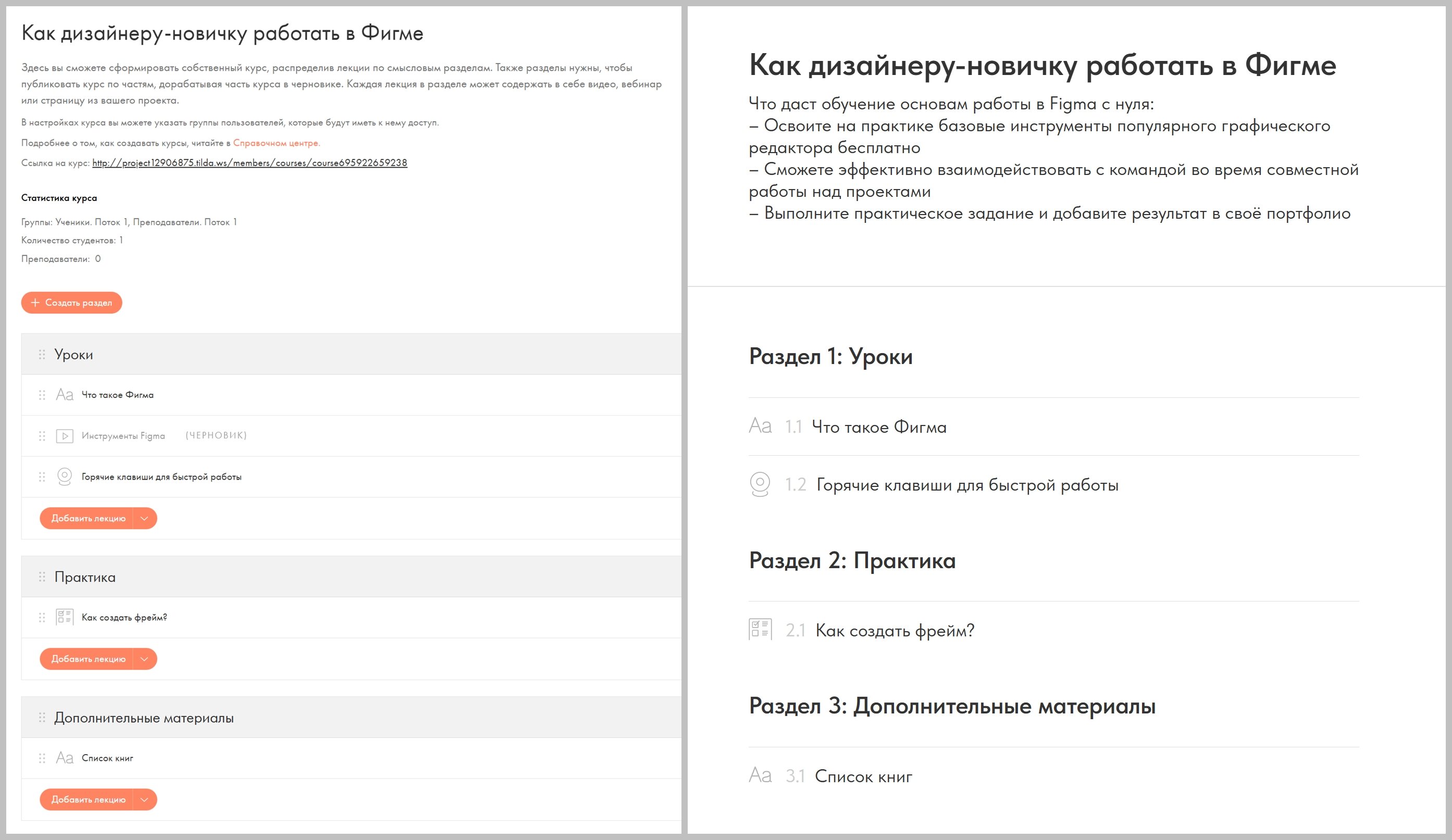Click drag handle of Уроки section header
This screenshot has width=1452, height=840.
tap(42, 354)
